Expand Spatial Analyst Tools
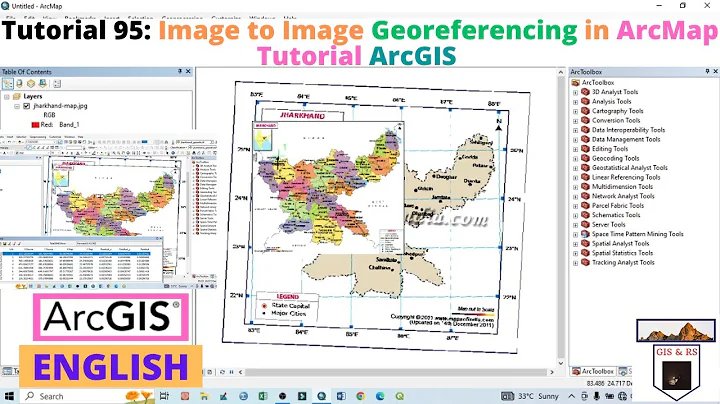 tap(575, 244)
